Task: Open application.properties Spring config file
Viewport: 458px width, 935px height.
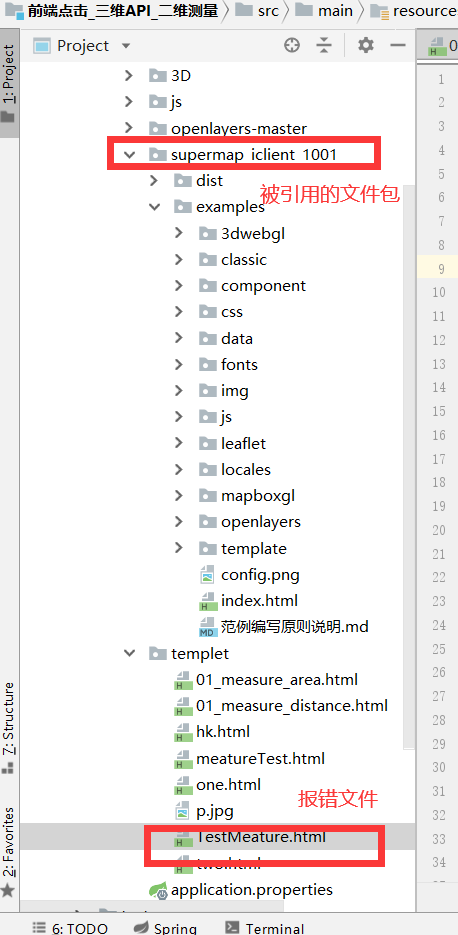Action: [x=241, y=890]
